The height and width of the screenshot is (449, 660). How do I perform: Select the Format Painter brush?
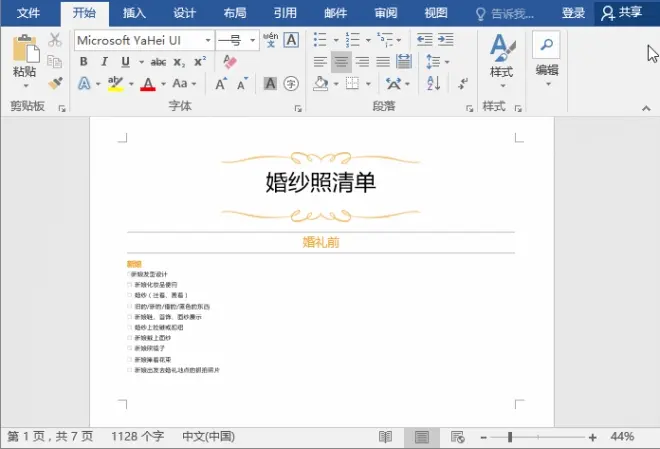[55, 83]
